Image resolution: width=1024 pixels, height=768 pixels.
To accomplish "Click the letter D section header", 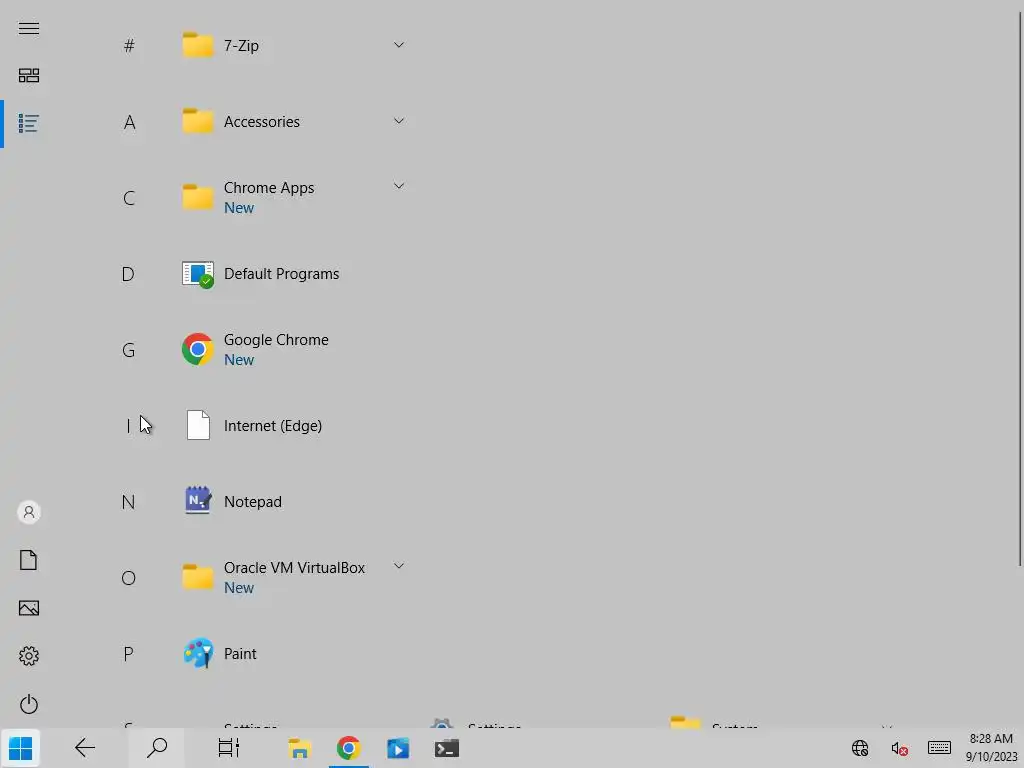I will pos(129,274).
